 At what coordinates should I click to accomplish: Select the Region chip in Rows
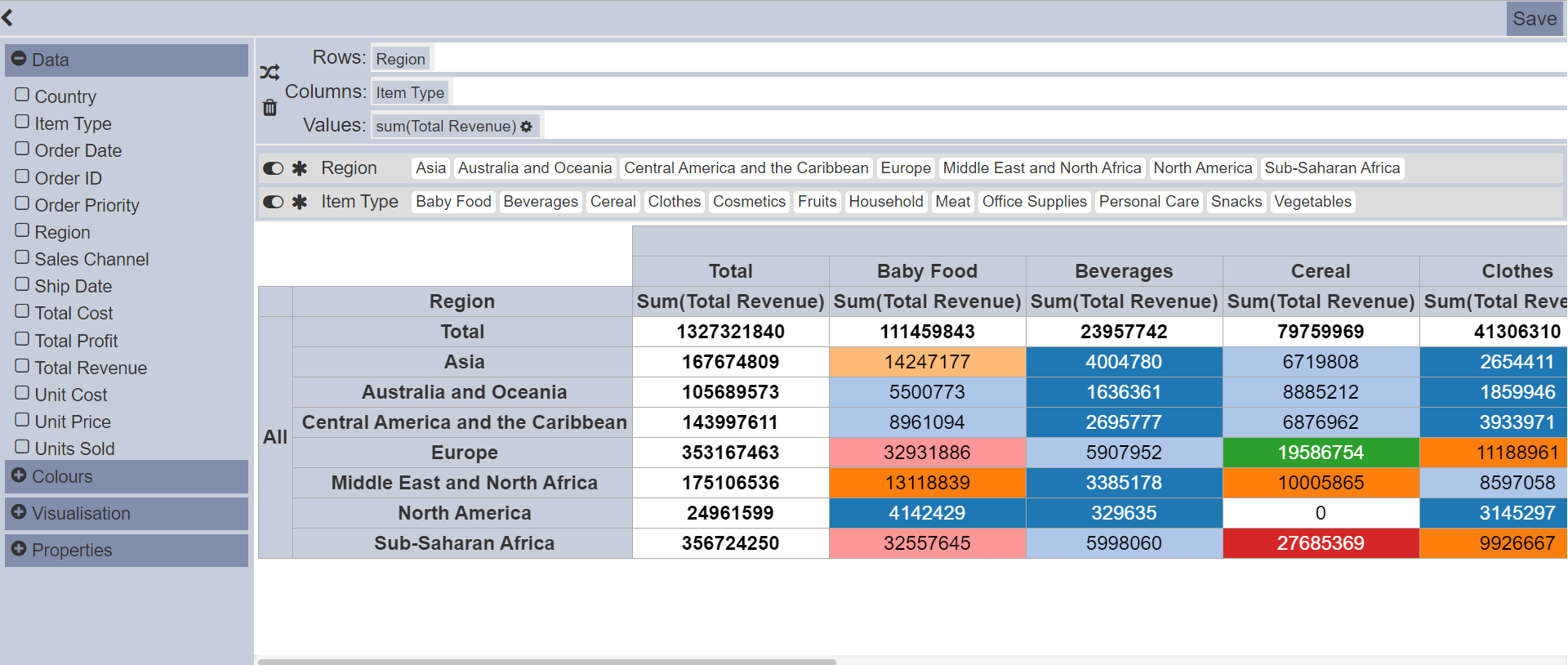[400, 59]
